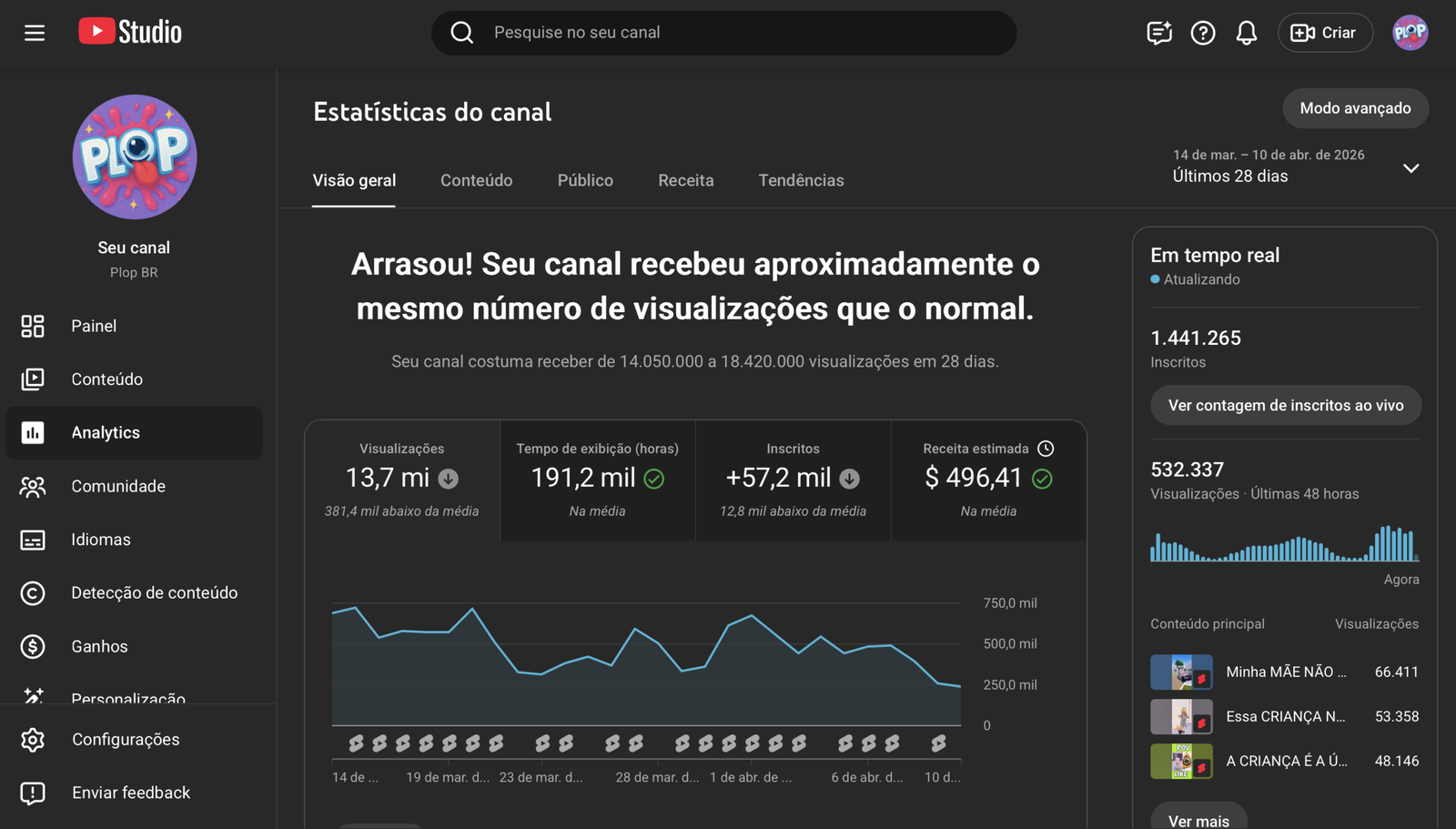This screenshot has width=1456, height=829.
Task: Click the Visualizações down arrow indicator
Action: (449, 479)
